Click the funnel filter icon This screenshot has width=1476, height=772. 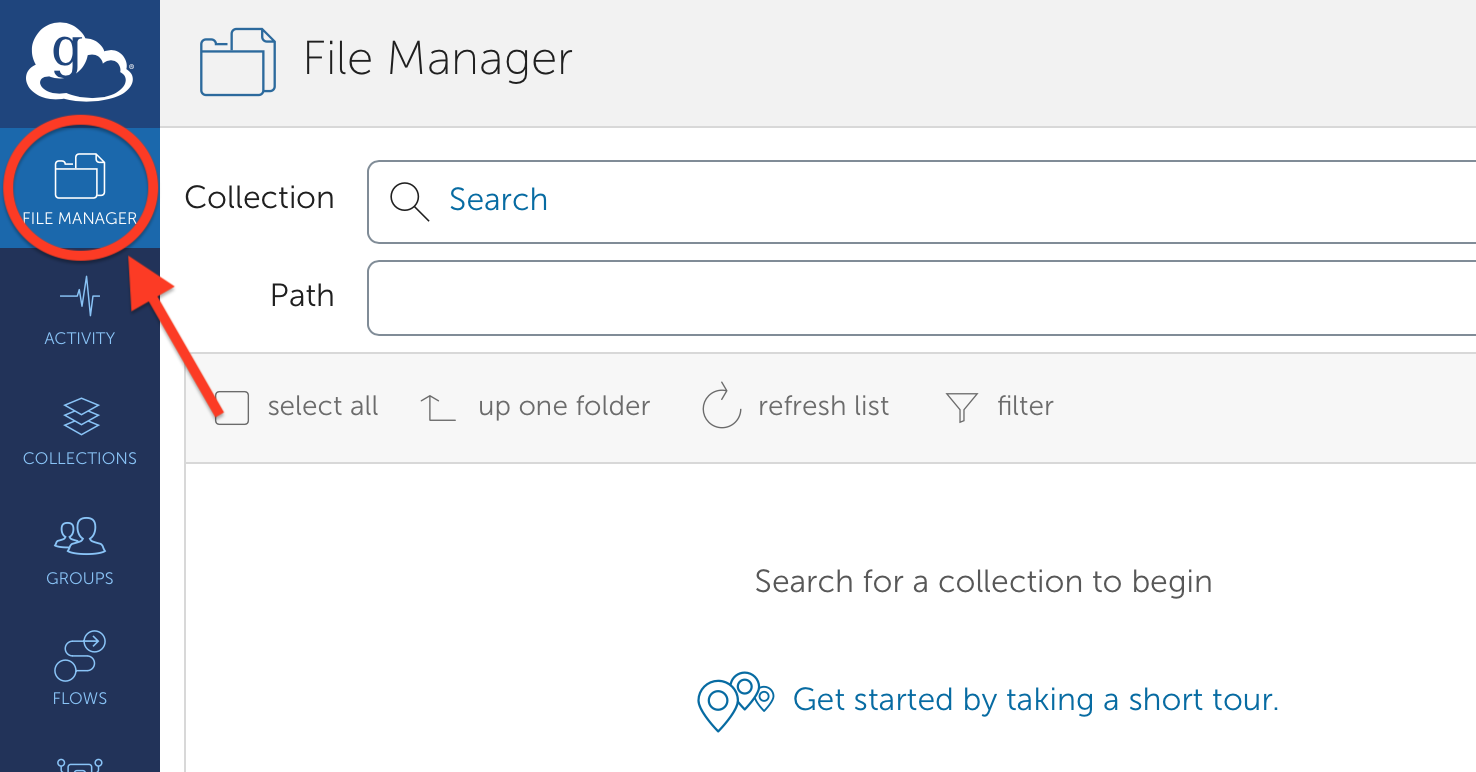click(961, 408)
